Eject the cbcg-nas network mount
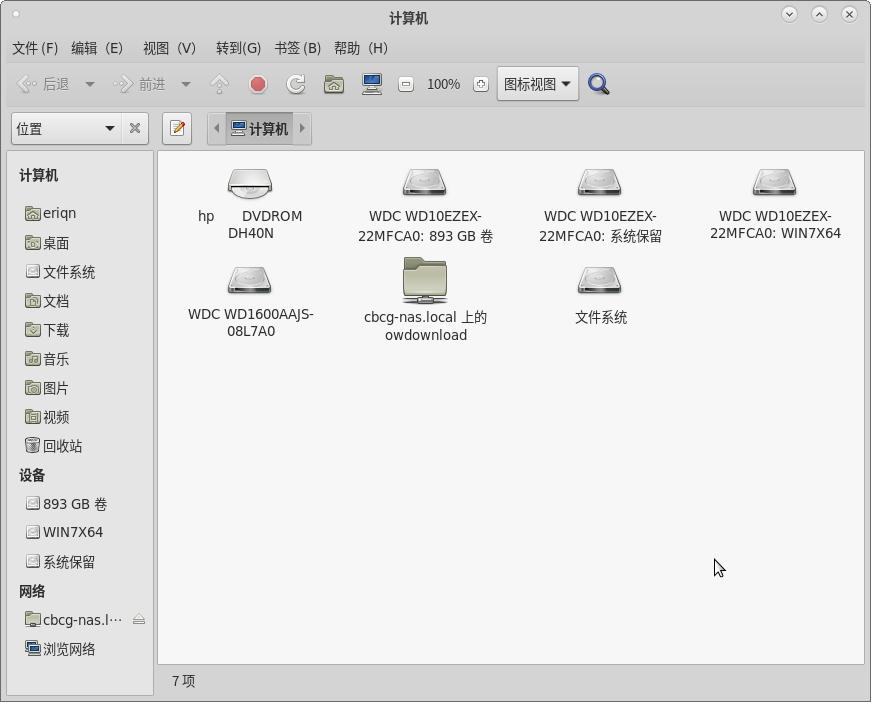Screen dimensions: 871x702 [140, 620]
